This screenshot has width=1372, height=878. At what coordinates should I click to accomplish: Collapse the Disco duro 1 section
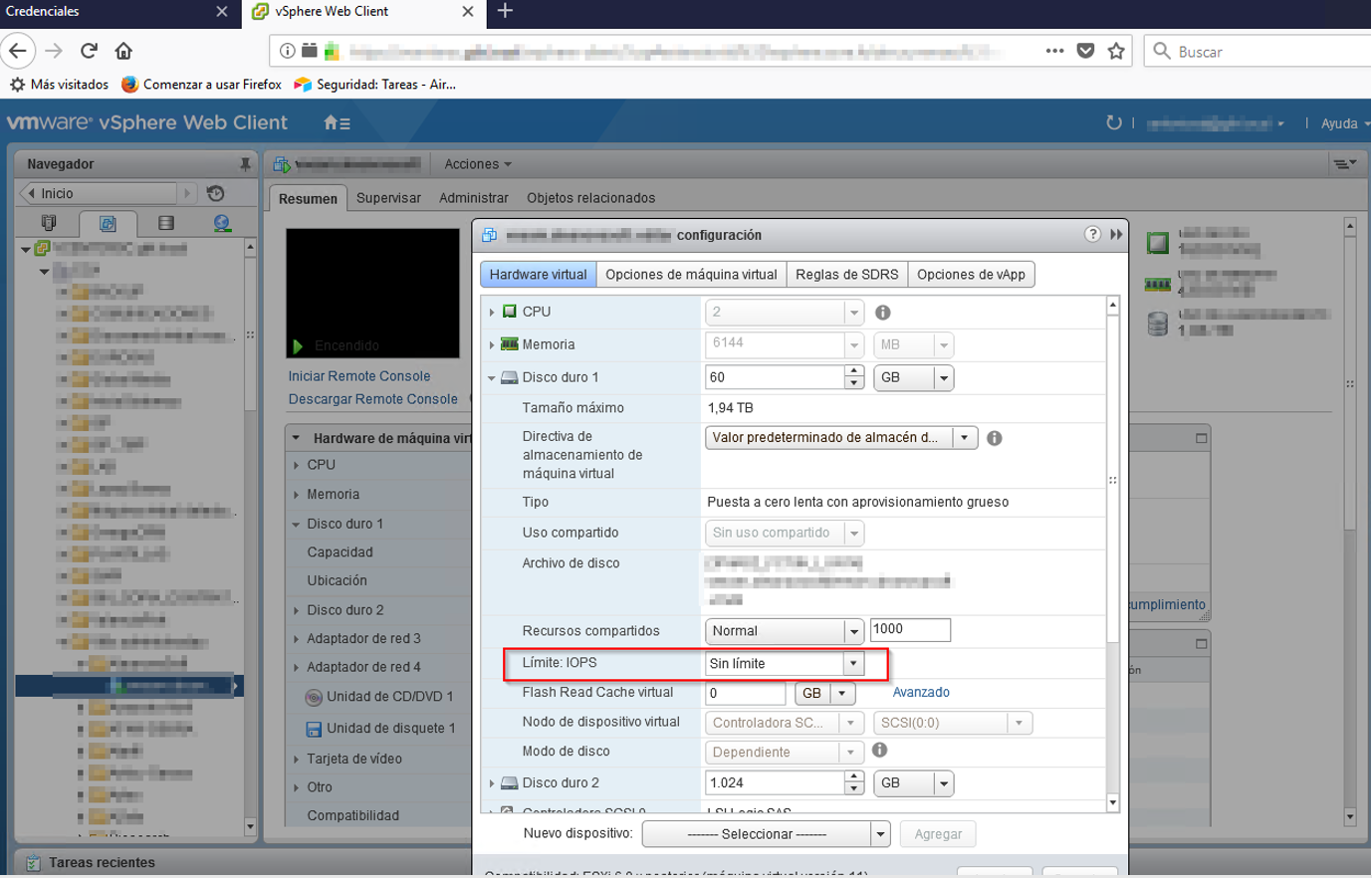point(492,378)
